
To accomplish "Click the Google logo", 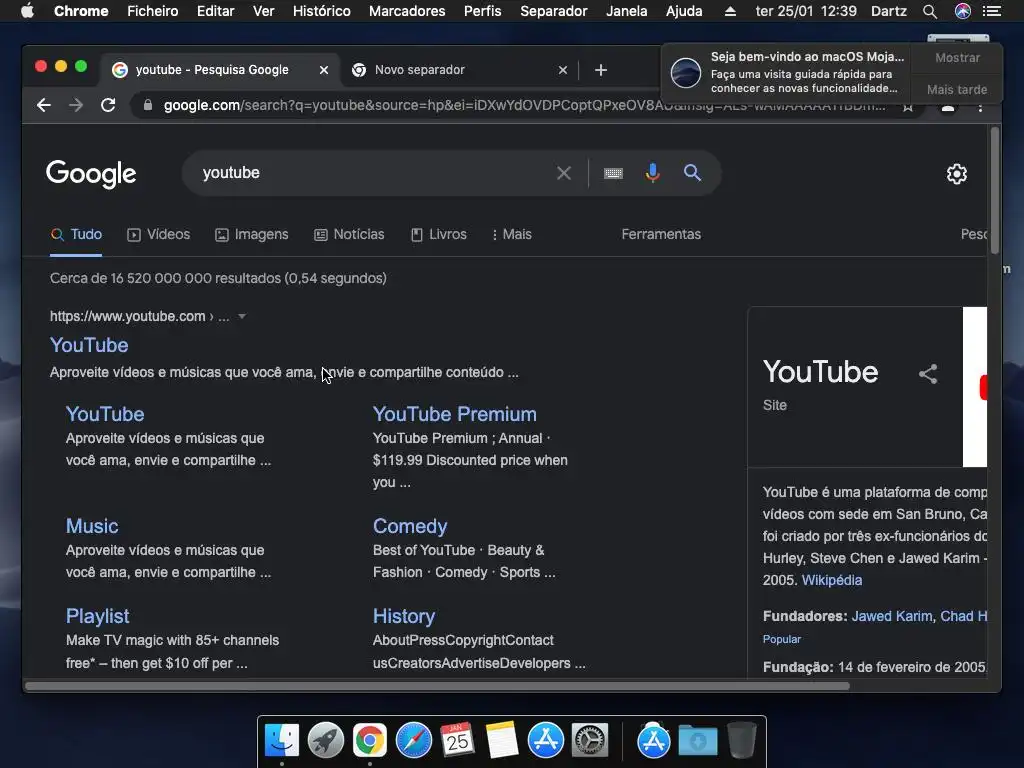I will click(91, 174).
